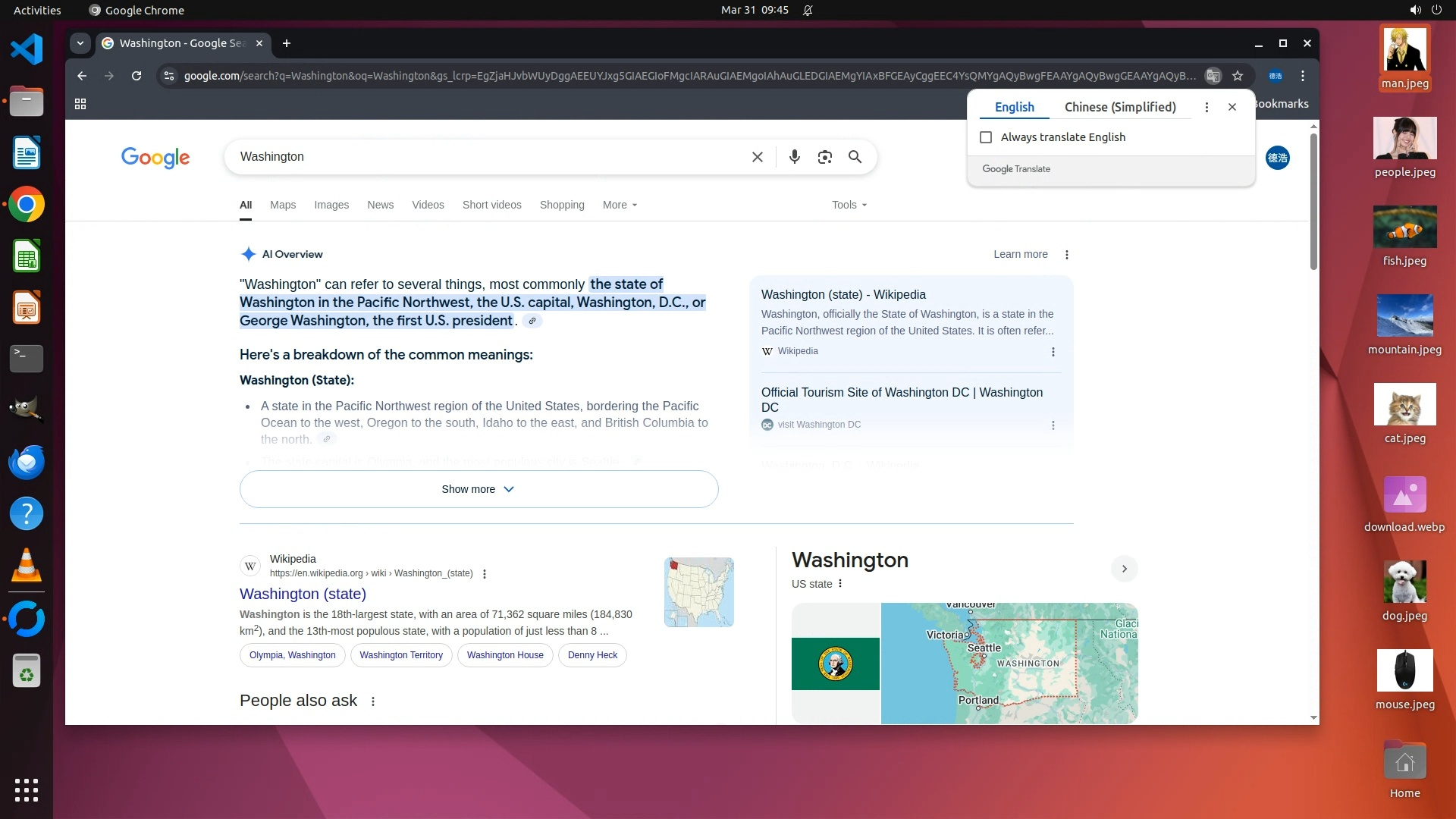This screenshot has width=1456, height=819.
Task: Open VLC media player from the dock
Action: click(27, 566)
